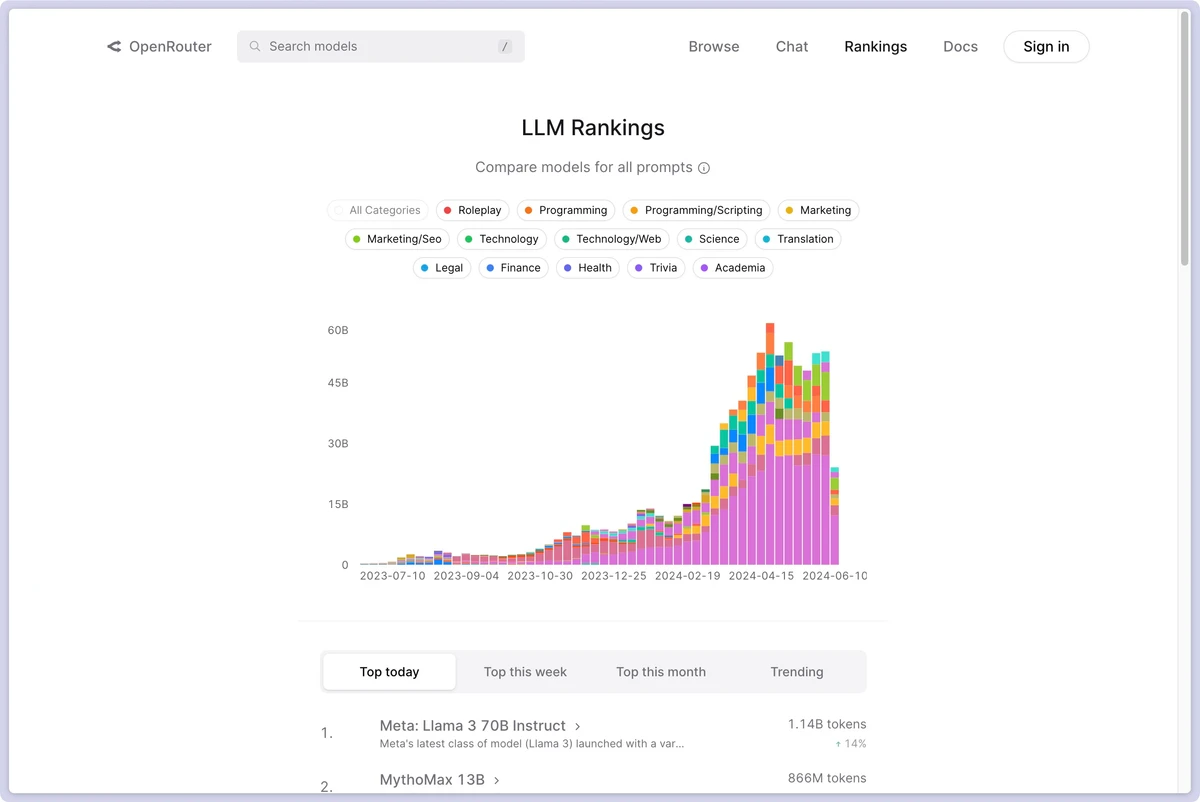Filter by the Legal category
The width and height of the screenshot is (1200, 802).
tap(442, 268)
